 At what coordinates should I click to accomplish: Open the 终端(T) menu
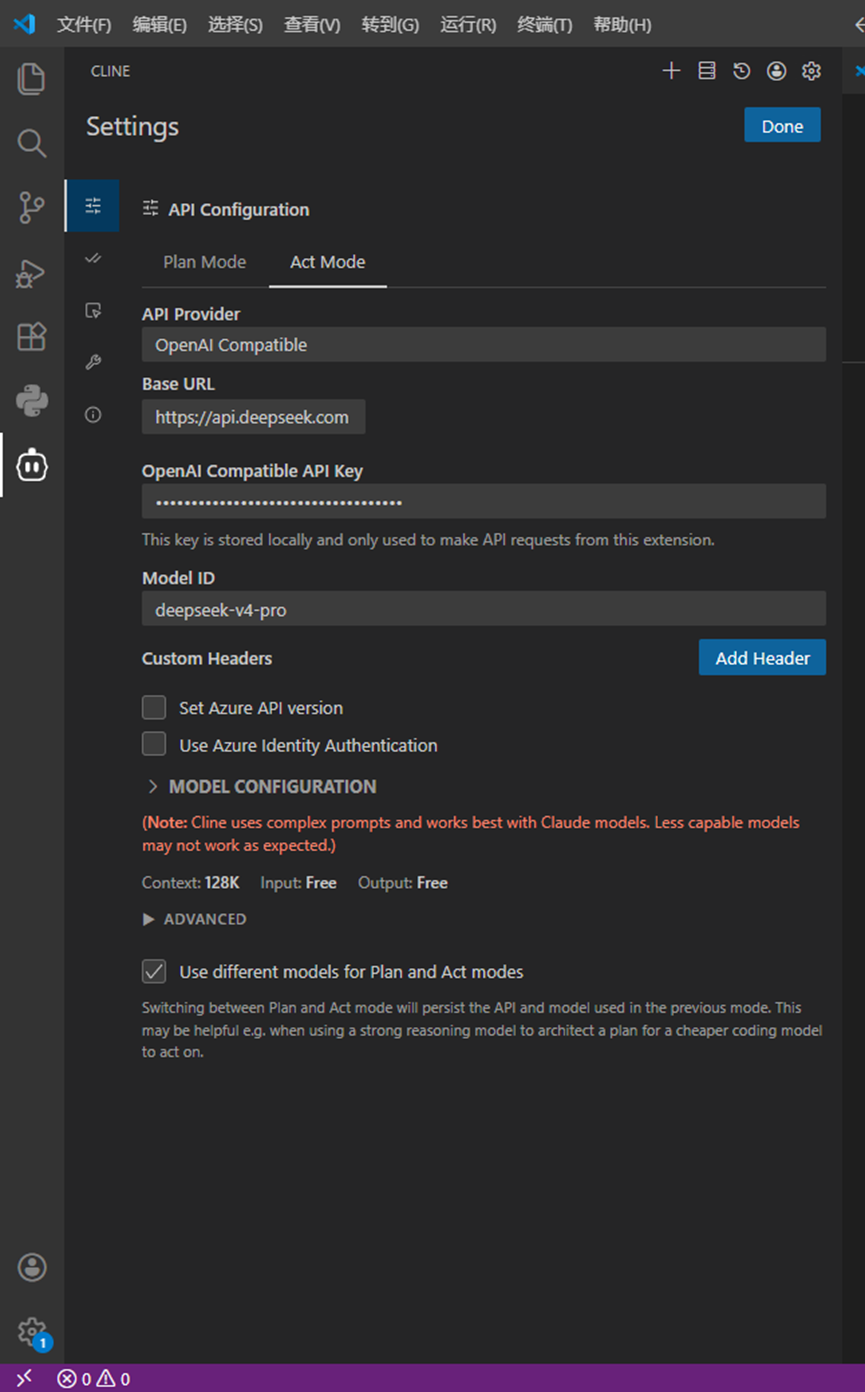[545, 24]
